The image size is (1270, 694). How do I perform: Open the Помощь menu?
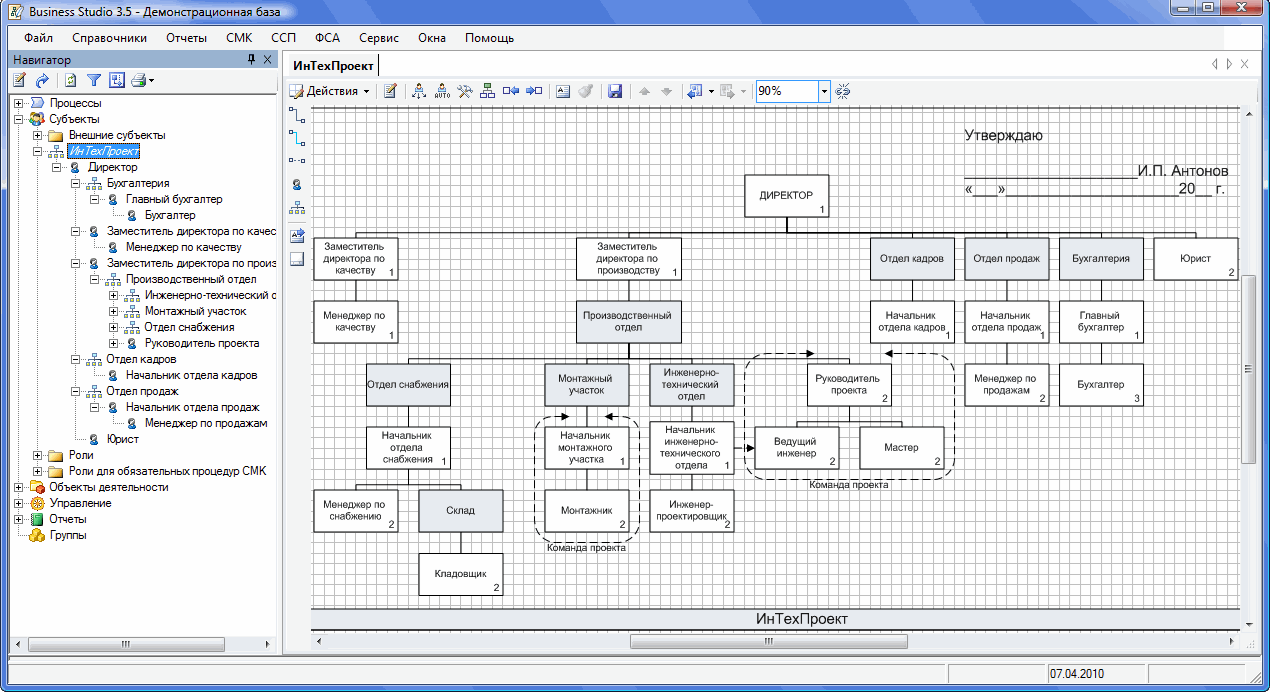[x=489, y=38]
